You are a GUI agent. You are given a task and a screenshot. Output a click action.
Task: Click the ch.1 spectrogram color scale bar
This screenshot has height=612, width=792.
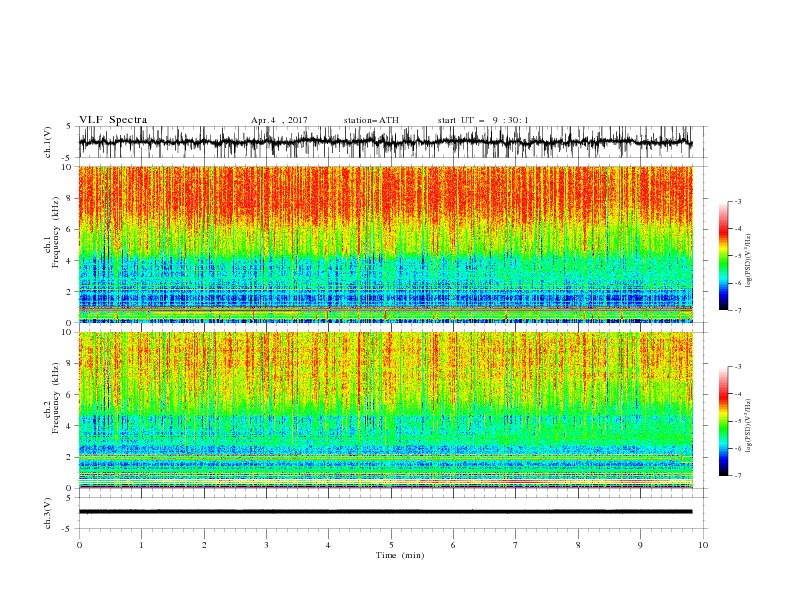point(724,256)
